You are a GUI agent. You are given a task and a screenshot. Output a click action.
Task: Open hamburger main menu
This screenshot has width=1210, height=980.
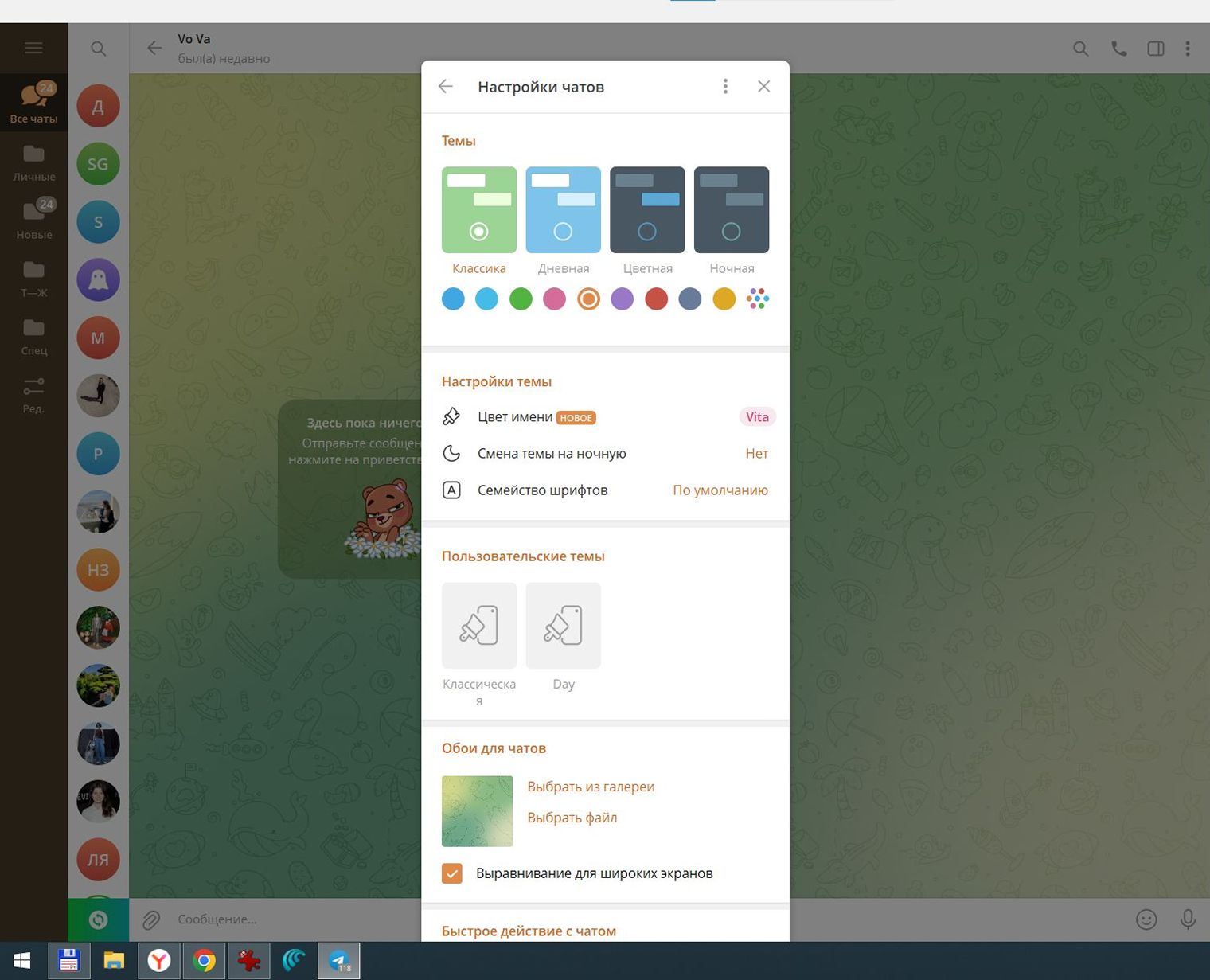click(33, 49)
